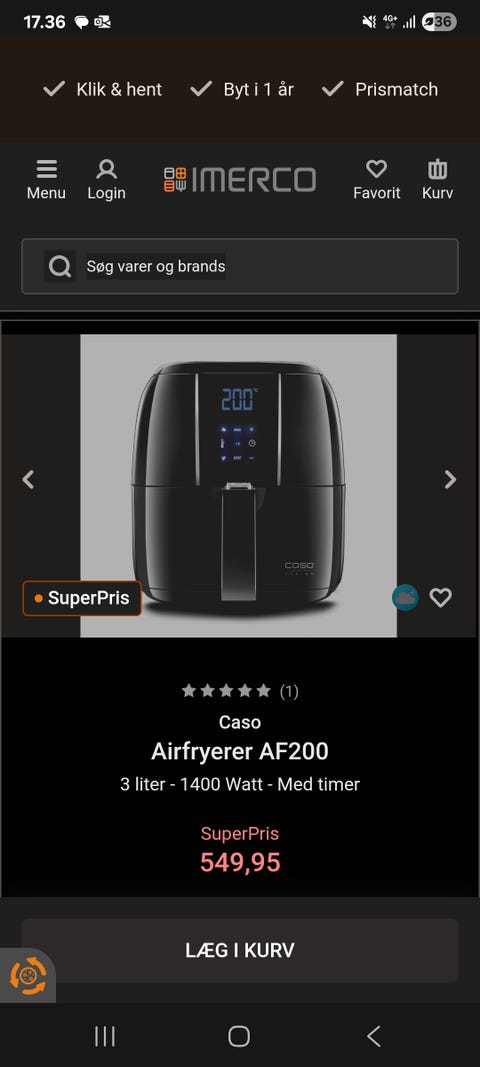Tap the SuperPris badge
480x1067 pixels.
click(82, 598)
